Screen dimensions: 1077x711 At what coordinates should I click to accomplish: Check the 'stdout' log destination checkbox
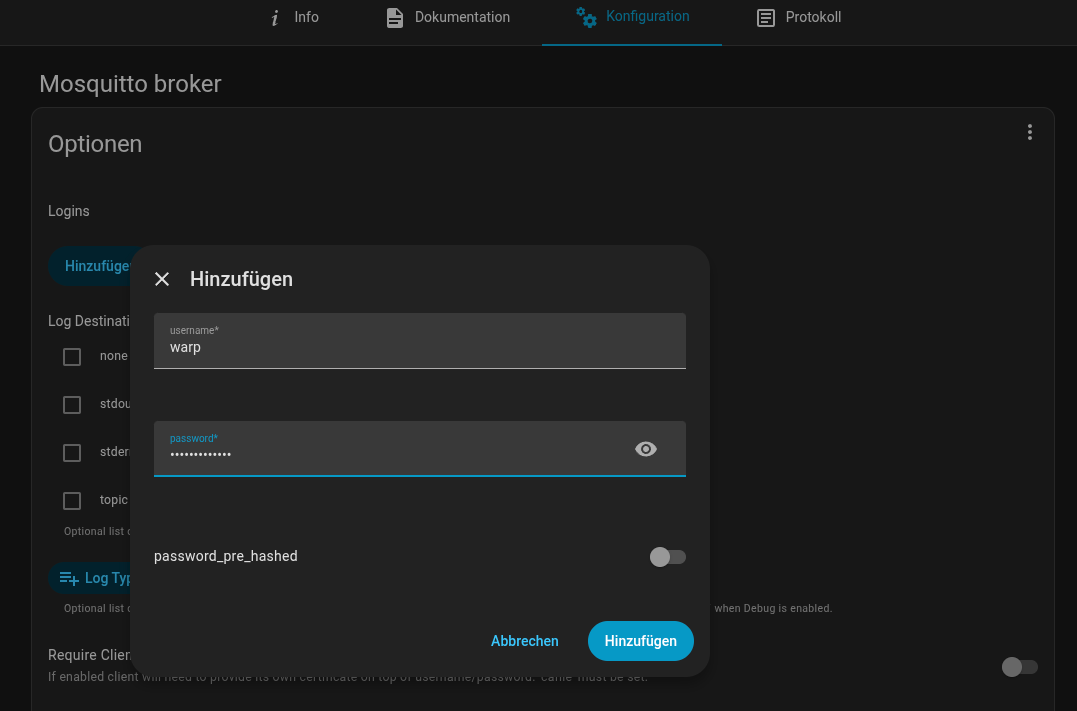(72, 405)
